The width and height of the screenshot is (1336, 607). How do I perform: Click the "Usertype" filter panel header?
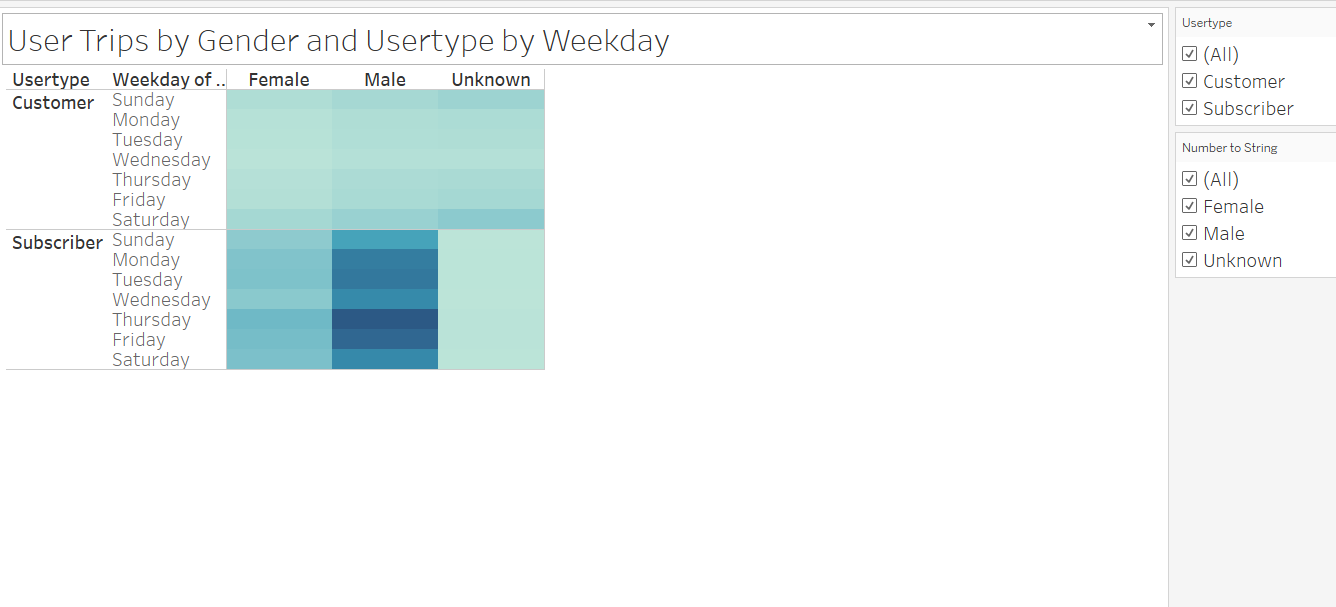1204,22
